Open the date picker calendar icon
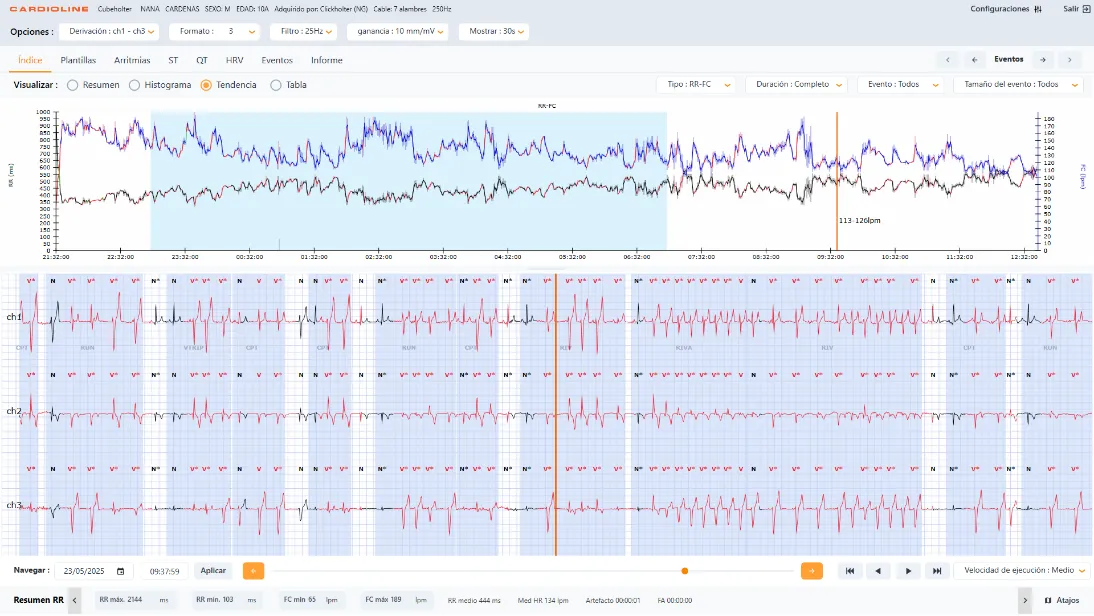This screenshot has height=616, width=1094. click(x=120, y=571)
